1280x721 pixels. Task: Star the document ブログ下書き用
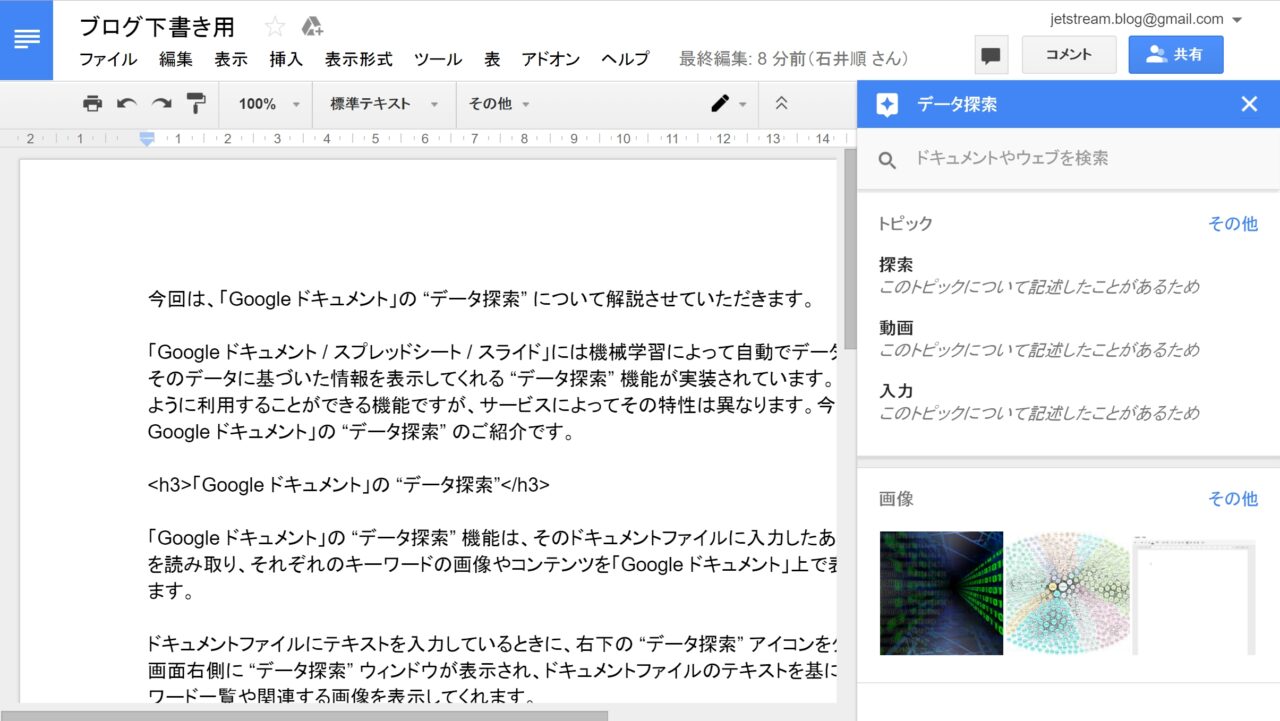coord(274,27)
